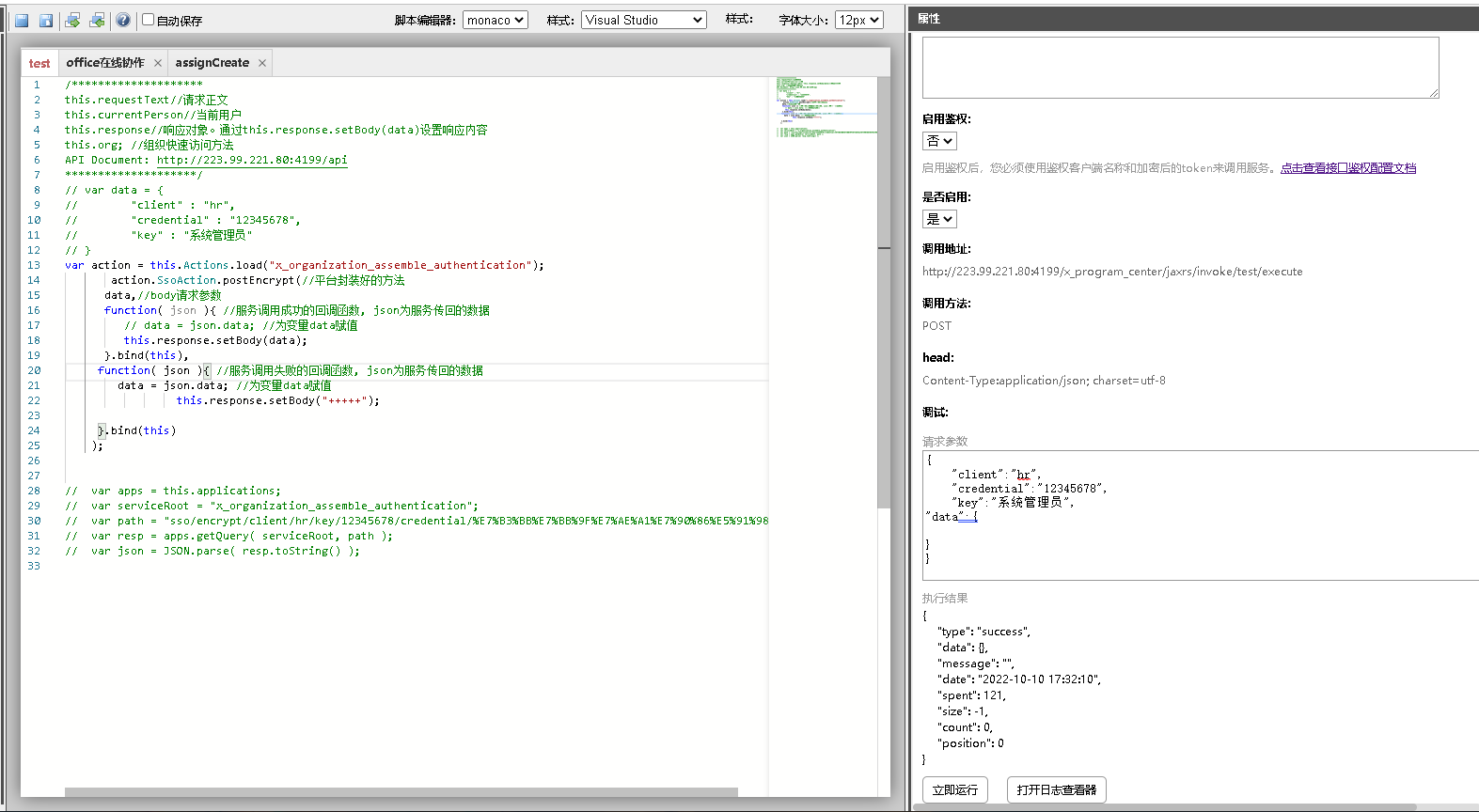This screenshot has height=812, width=1479.
Task: Expand the Visual Studio style dropdown
Action: (643, 20)
